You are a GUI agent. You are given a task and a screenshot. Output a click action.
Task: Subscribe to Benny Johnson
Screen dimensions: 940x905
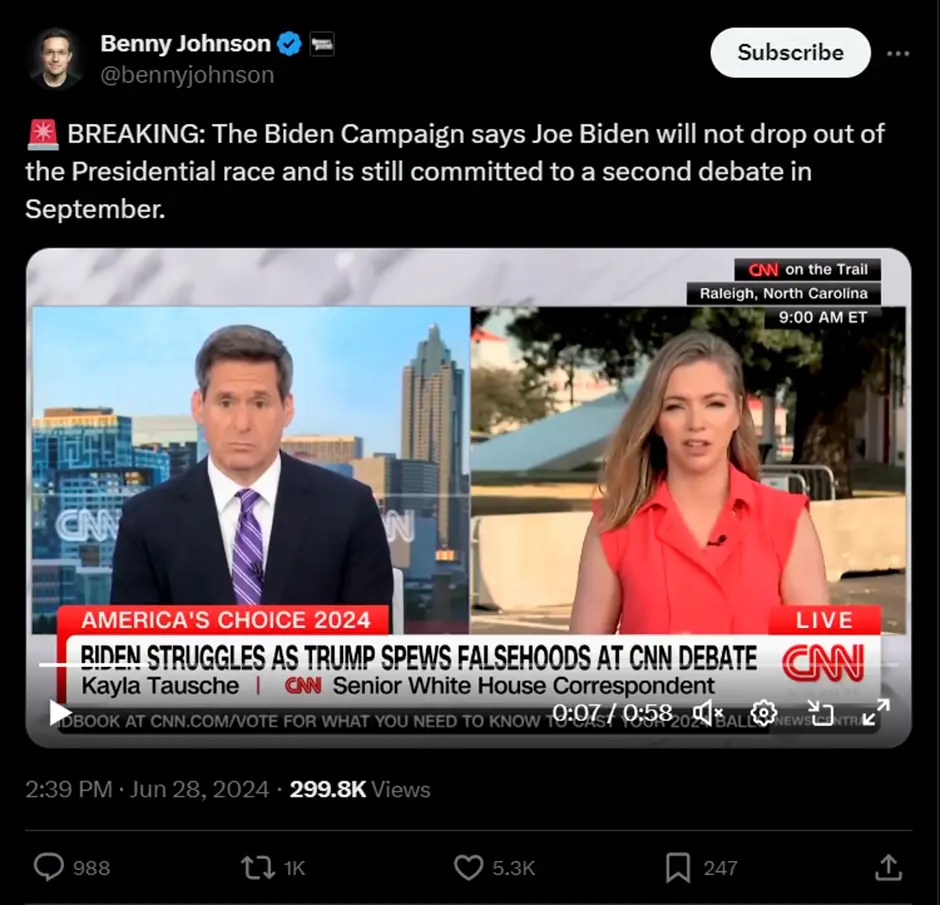pos(790,53)
